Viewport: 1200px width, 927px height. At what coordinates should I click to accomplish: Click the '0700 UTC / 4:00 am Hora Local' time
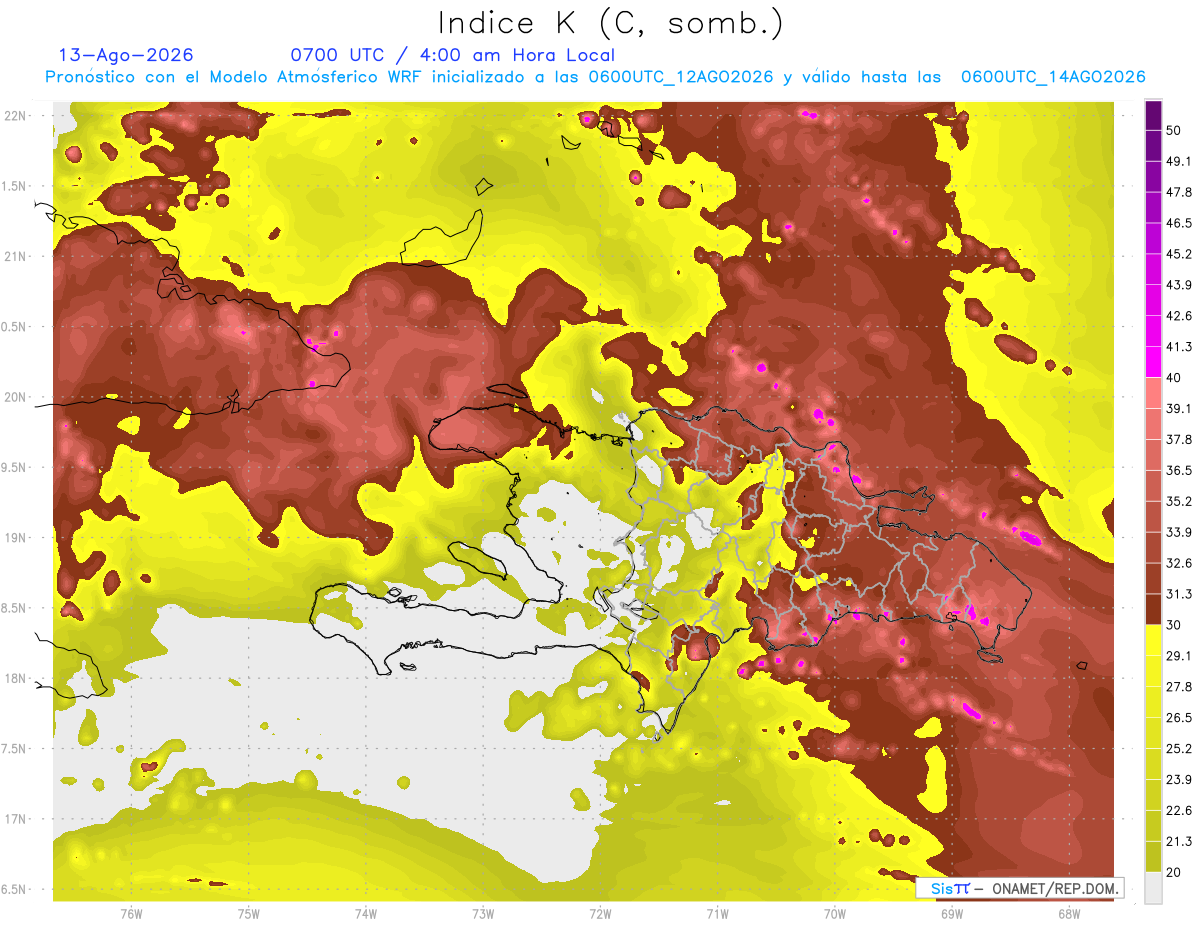point(452,55)
